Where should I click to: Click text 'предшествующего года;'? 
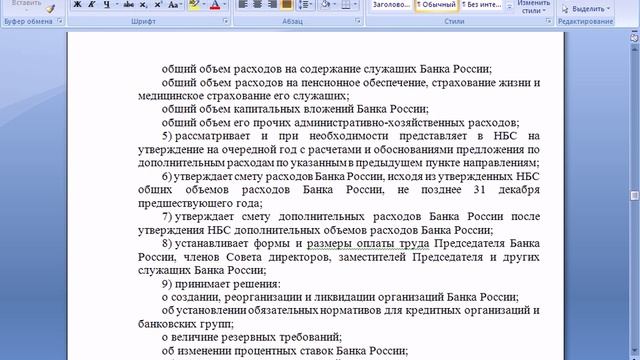tap(200, 203)
